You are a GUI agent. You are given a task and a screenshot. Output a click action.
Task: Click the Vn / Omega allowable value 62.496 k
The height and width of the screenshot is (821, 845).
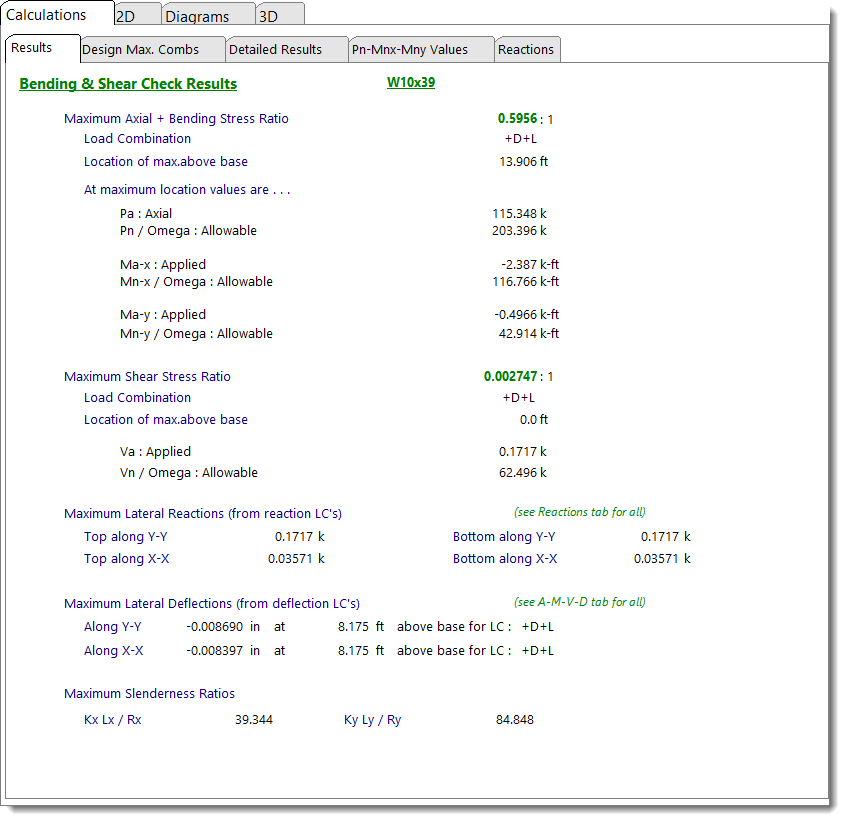tap(522, 472)
